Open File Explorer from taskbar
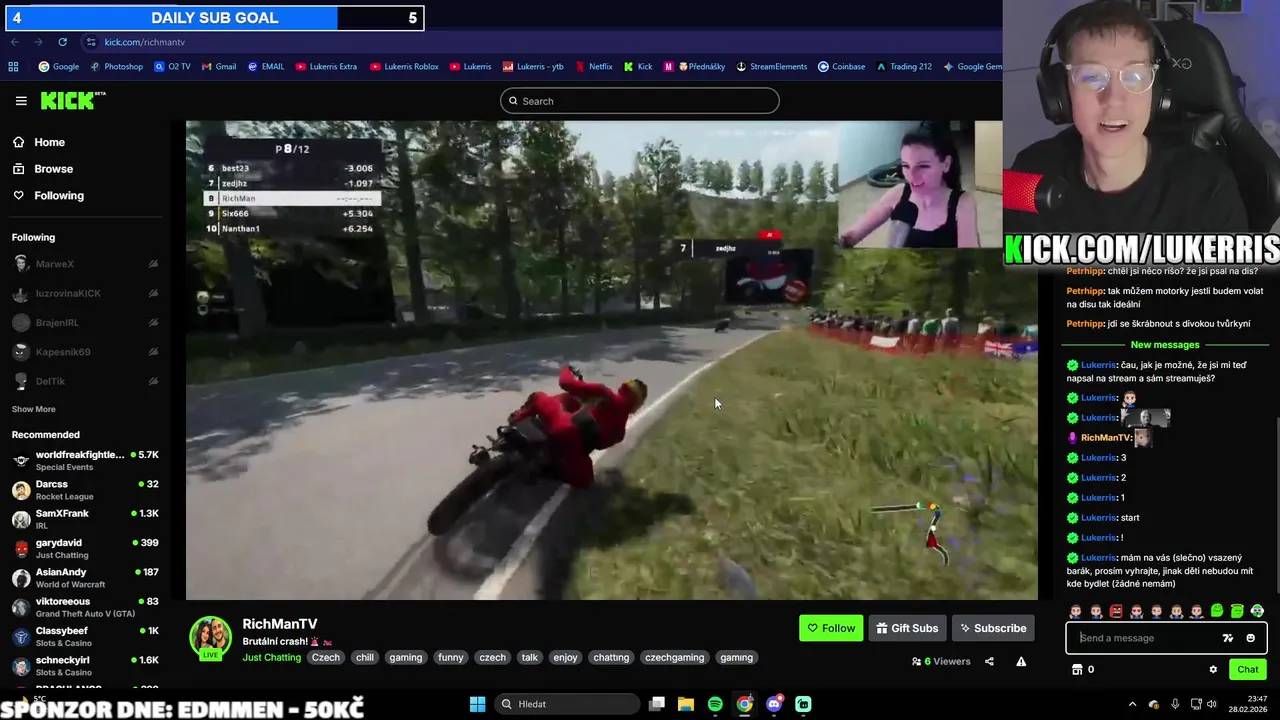 coord(686,704)
